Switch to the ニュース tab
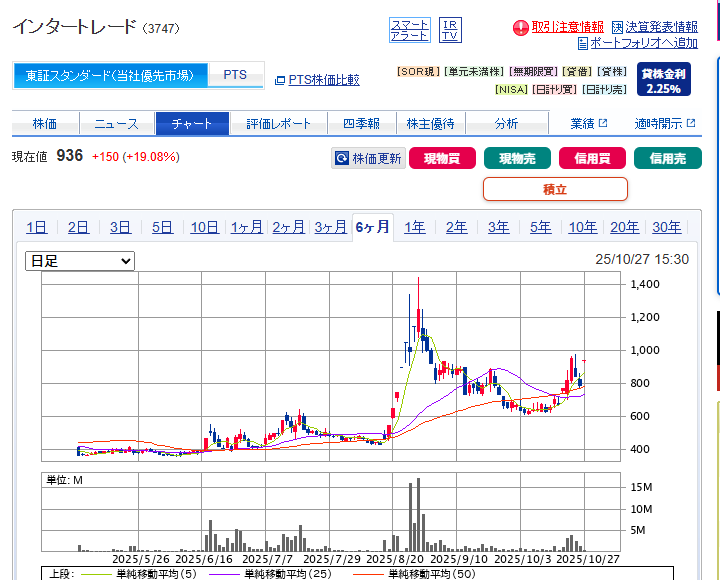Screen dimensions: 720x580 tap(117, 124)
